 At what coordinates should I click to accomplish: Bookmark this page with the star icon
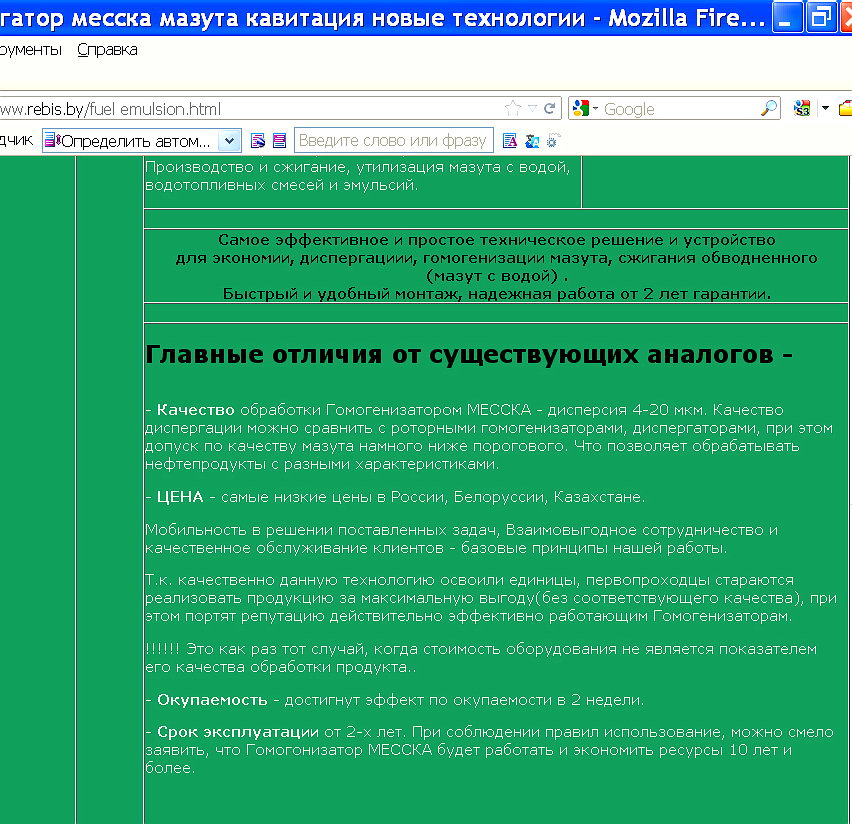(x=512, y=109)
